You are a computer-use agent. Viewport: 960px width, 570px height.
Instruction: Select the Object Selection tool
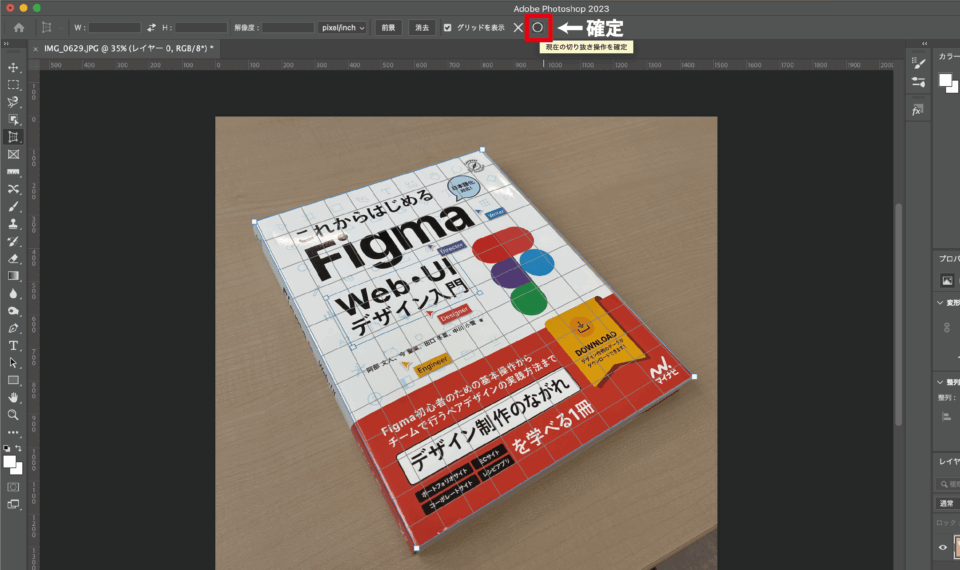[x=13, y=119]
